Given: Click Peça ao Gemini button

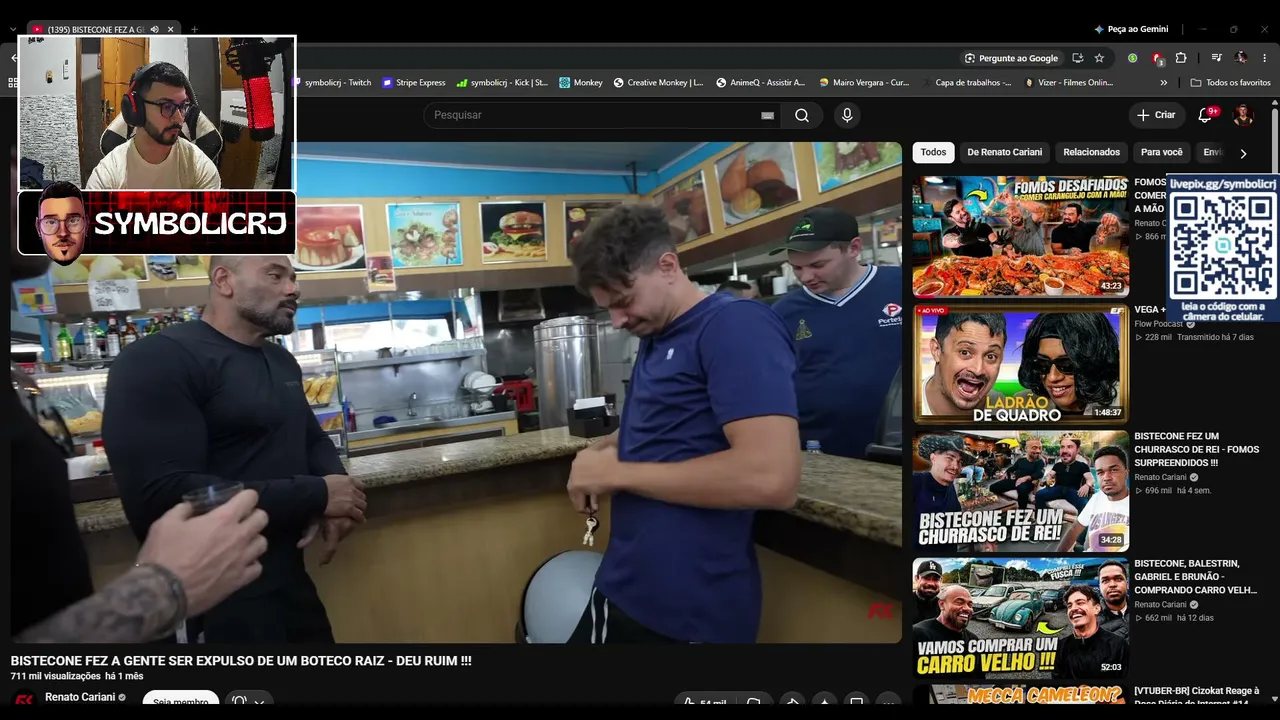Looking at the screenshot, I should point(1131,29).
